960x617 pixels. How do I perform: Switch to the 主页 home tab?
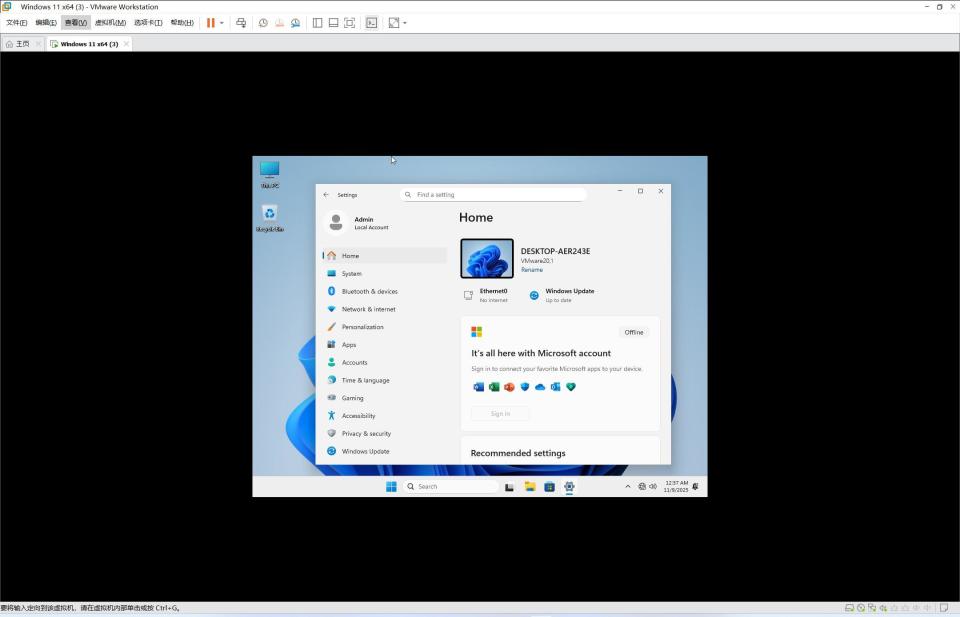pyautogui.click(x=18, y=44)
